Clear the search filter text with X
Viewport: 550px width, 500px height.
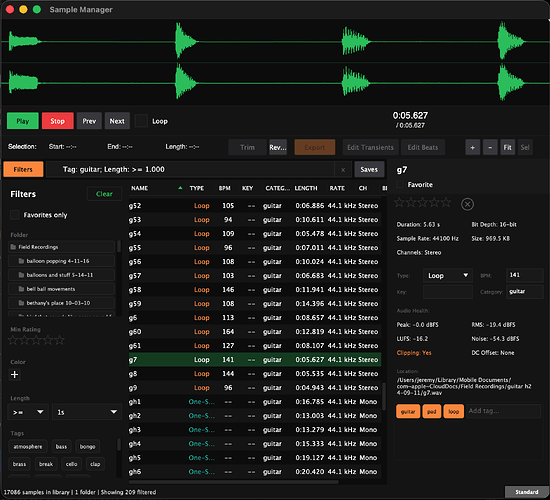(x=343, y=170)
